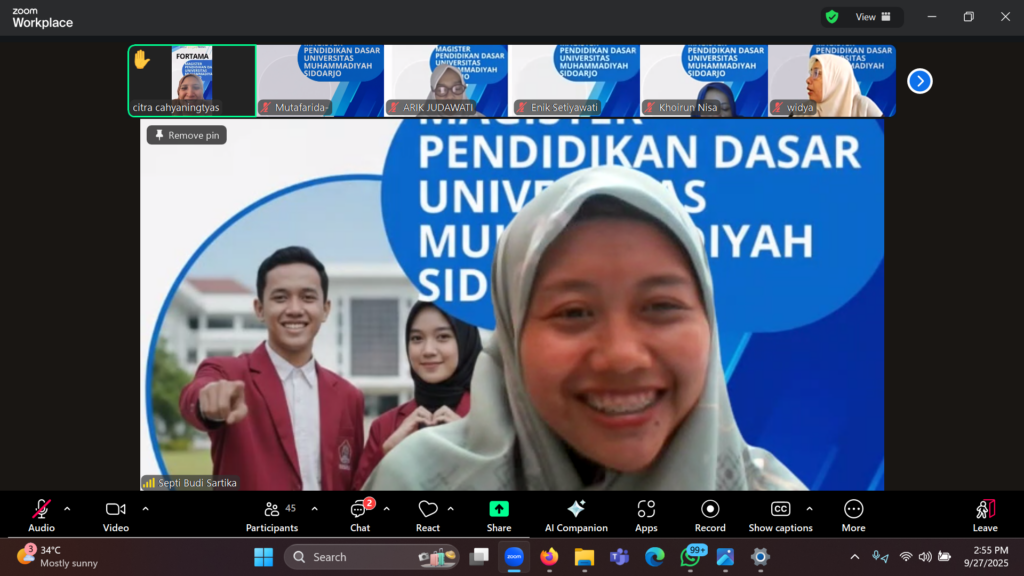This screenshot has width=1024, height=576.
Task: Open weather widget showing 34°C
Action: tap(57, 557)
